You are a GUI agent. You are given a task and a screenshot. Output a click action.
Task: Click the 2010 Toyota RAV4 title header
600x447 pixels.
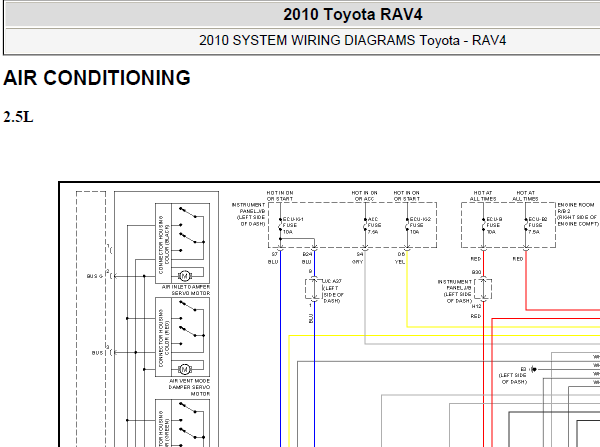point(352,15)
